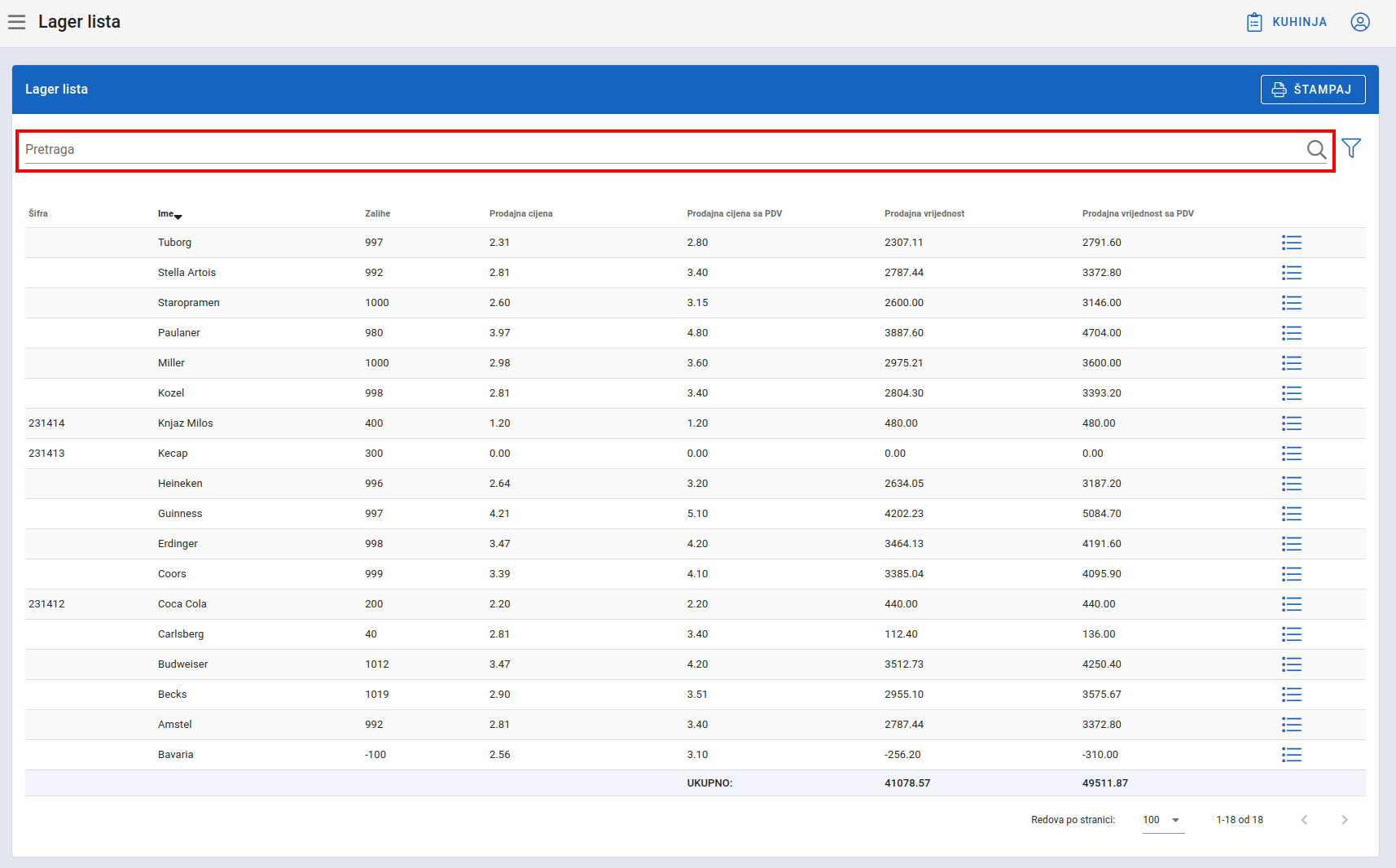Click Becks stock value 1019

(x=377, y=695)
